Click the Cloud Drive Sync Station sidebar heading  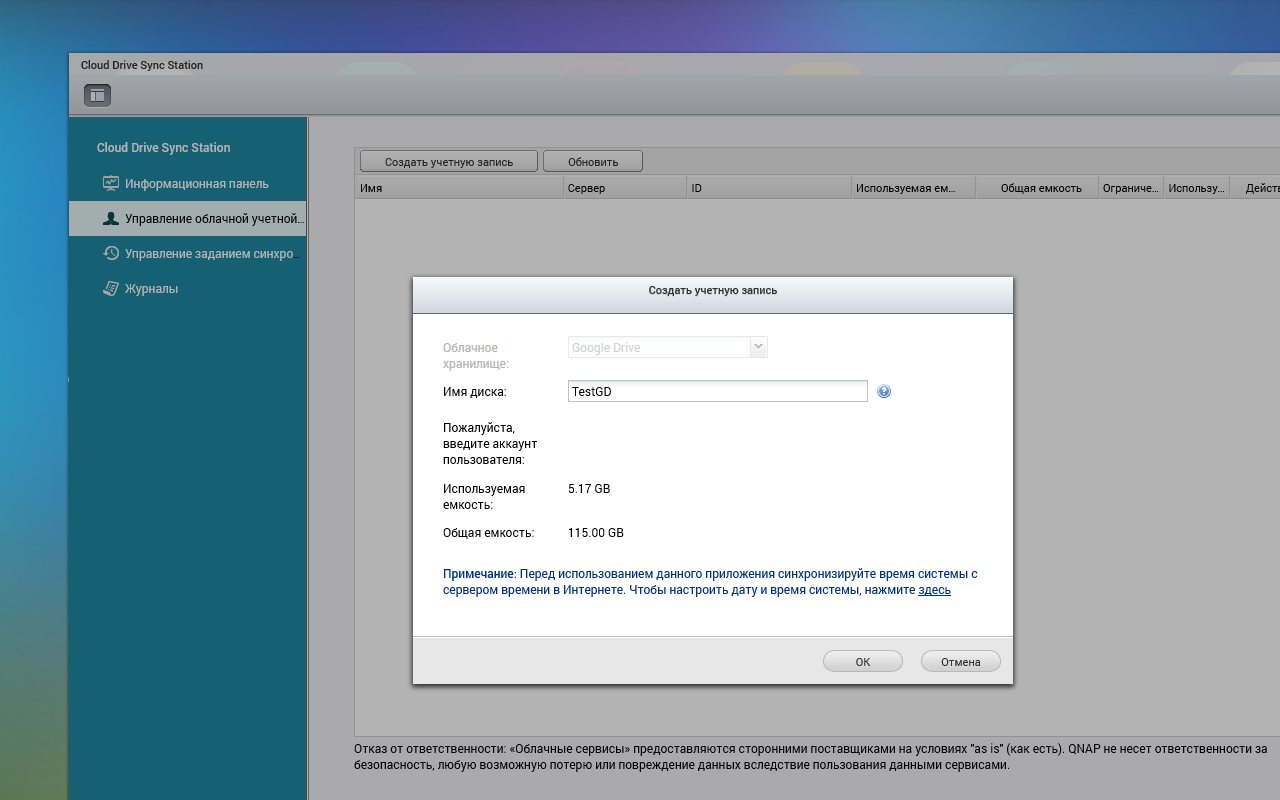163,147
